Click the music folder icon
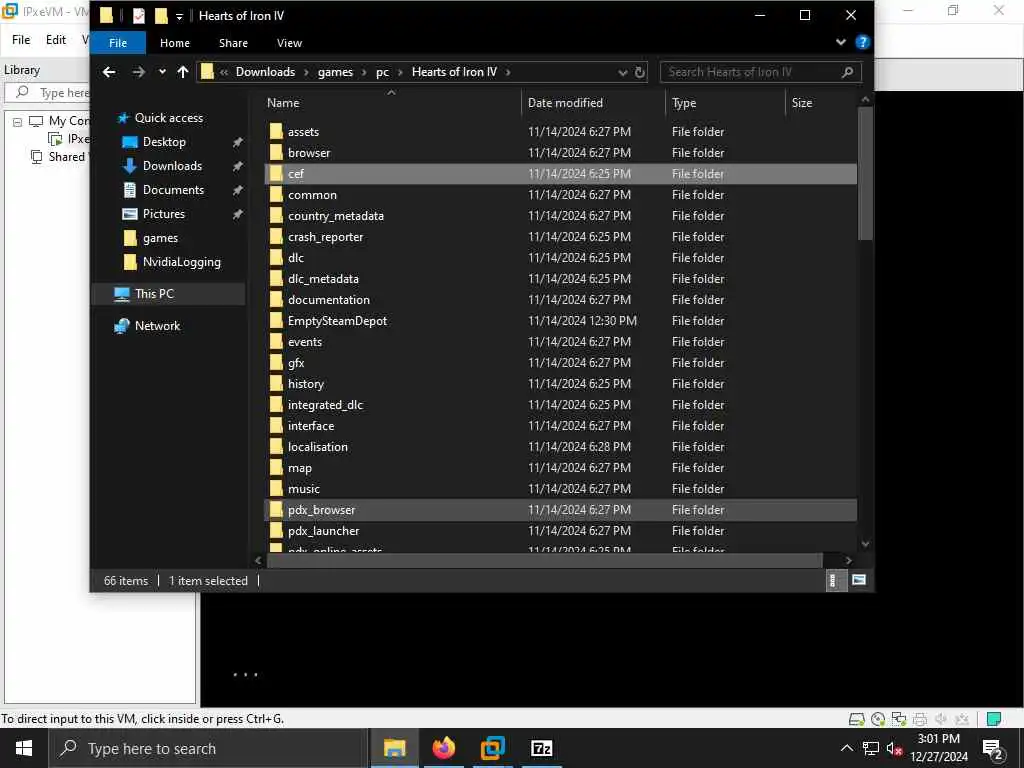The width and height of the screenshot is (1024, 768). tap(276, 488)
